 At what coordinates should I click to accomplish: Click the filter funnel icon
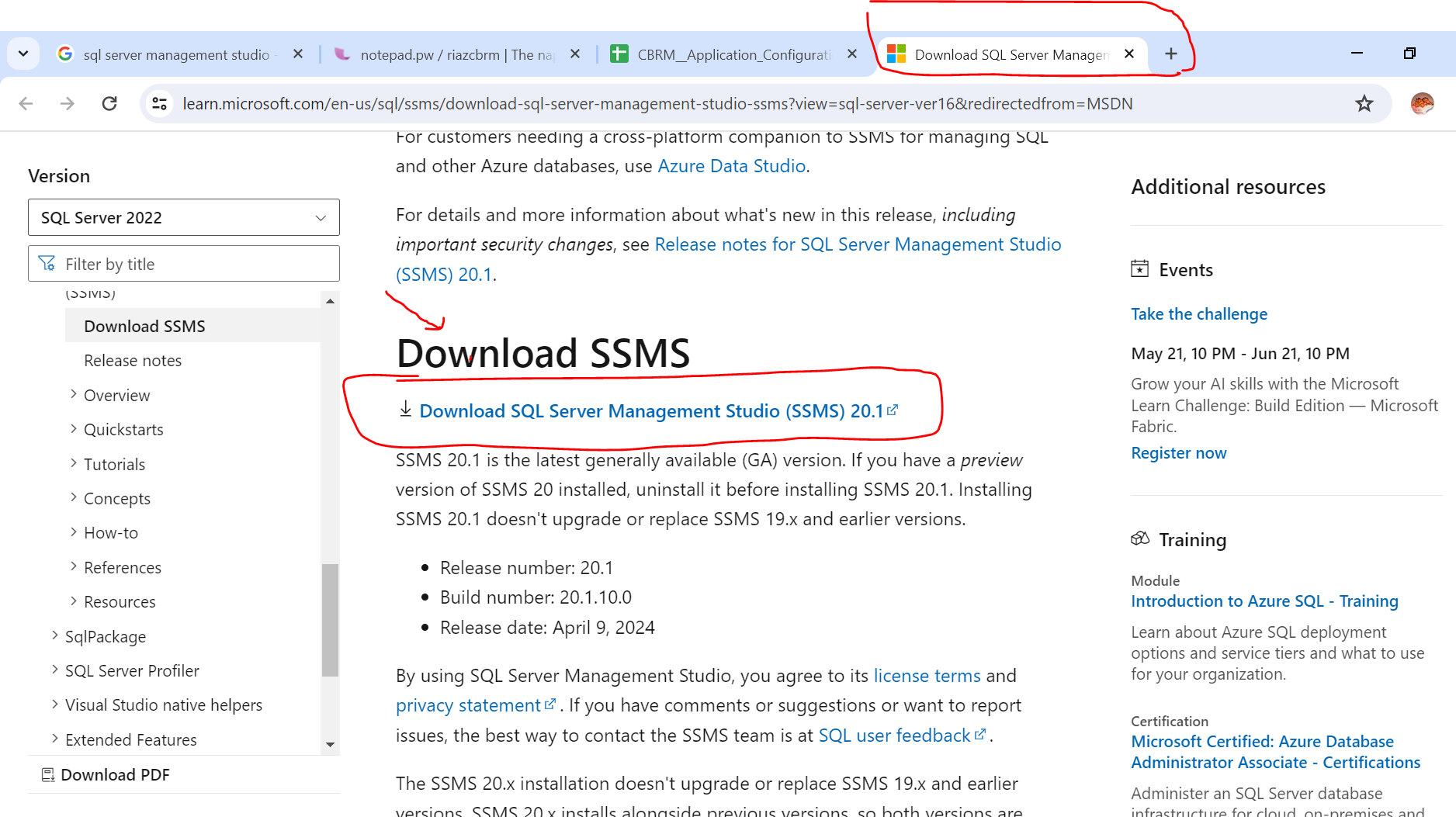point(47,264)
